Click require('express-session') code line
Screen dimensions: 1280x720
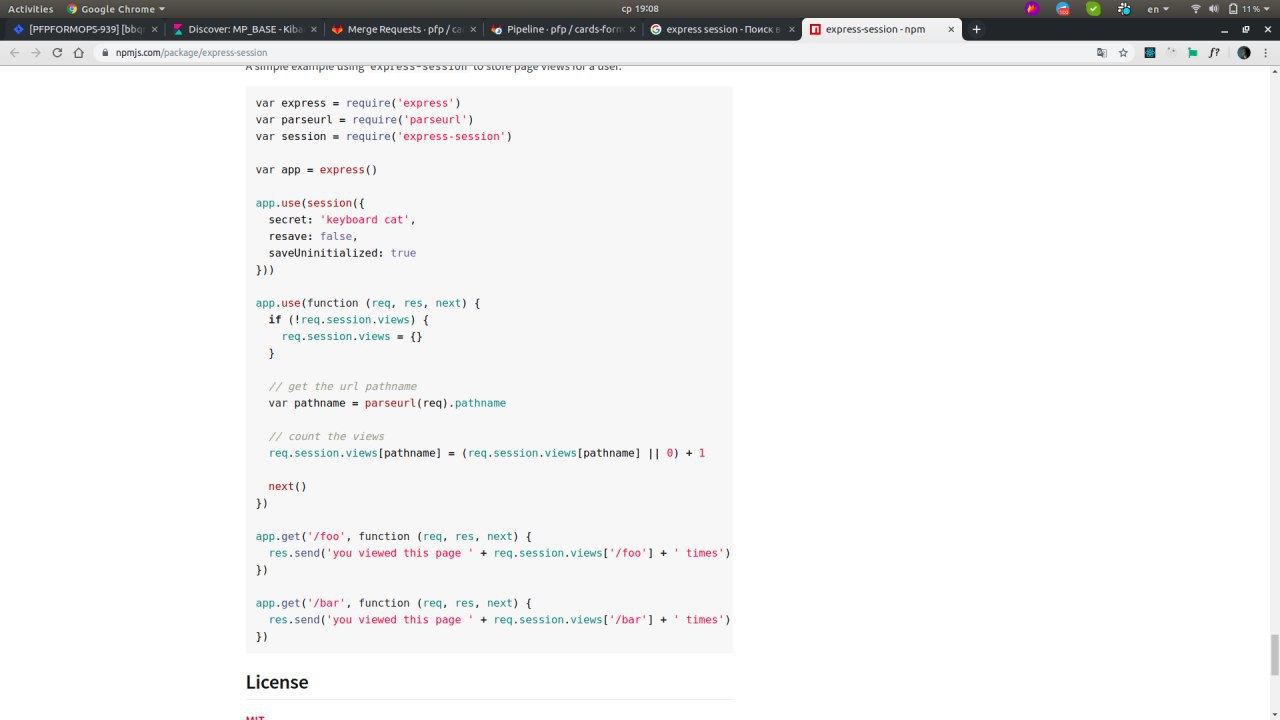pyautogui.click(x=384, y=136)
